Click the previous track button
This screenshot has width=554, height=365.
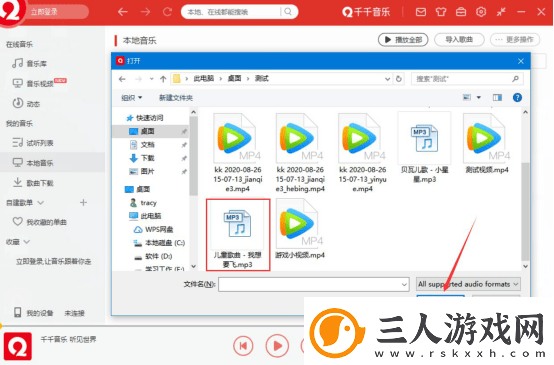click(x=243, y=346)
